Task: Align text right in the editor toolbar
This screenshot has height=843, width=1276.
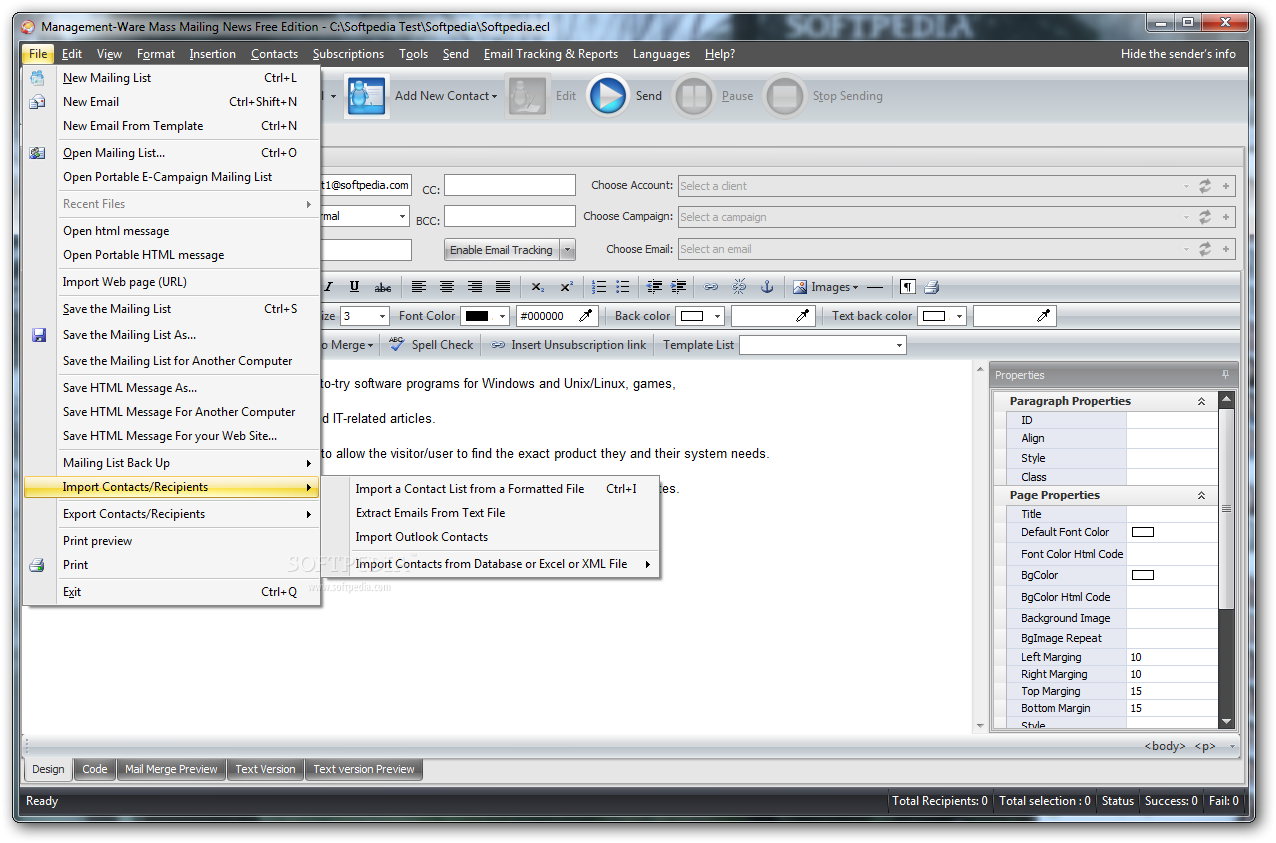Action: 475,287
